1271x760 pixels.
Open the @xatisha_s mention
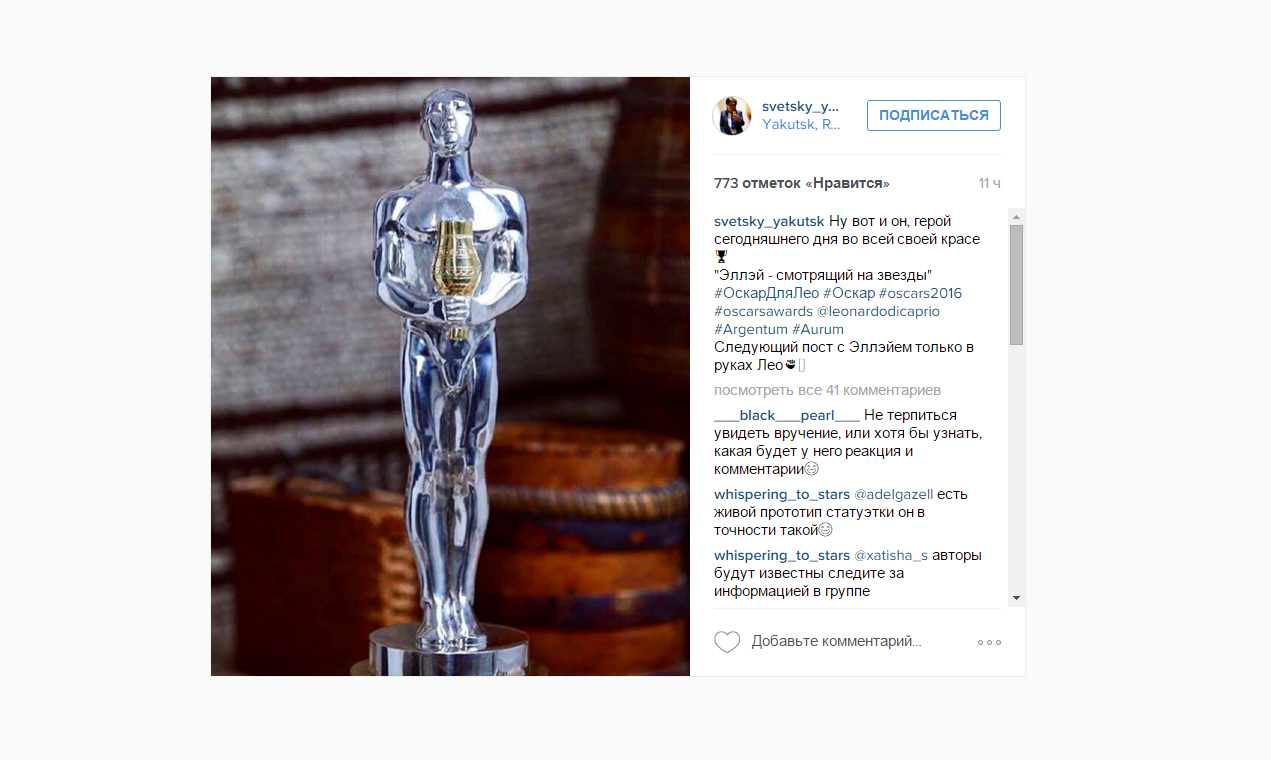891,555
